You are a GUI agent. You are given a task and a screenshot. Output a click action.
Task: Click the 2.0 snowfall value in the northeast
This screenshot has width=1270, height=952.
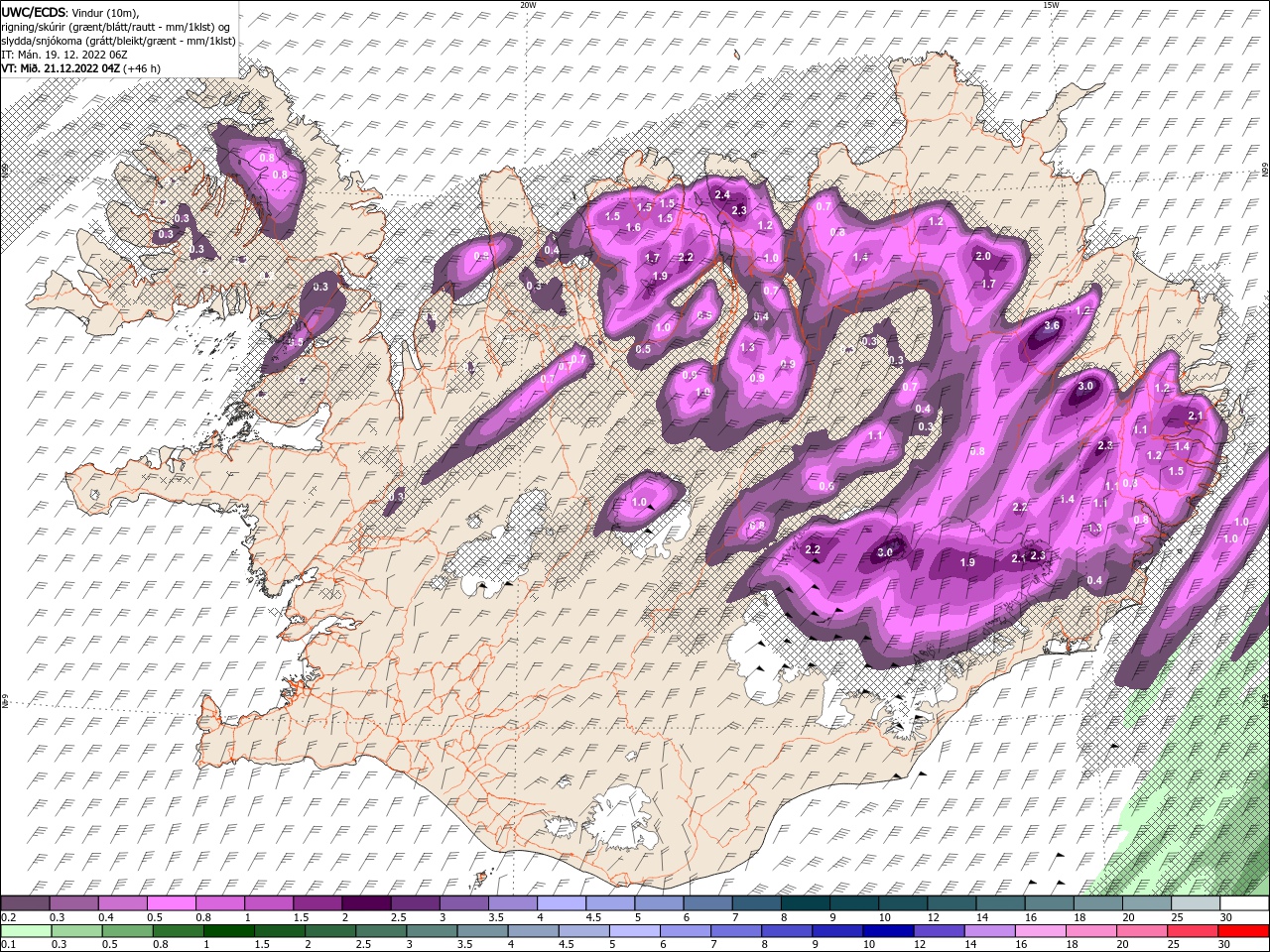pyautogui.click(x=983, y=256)
